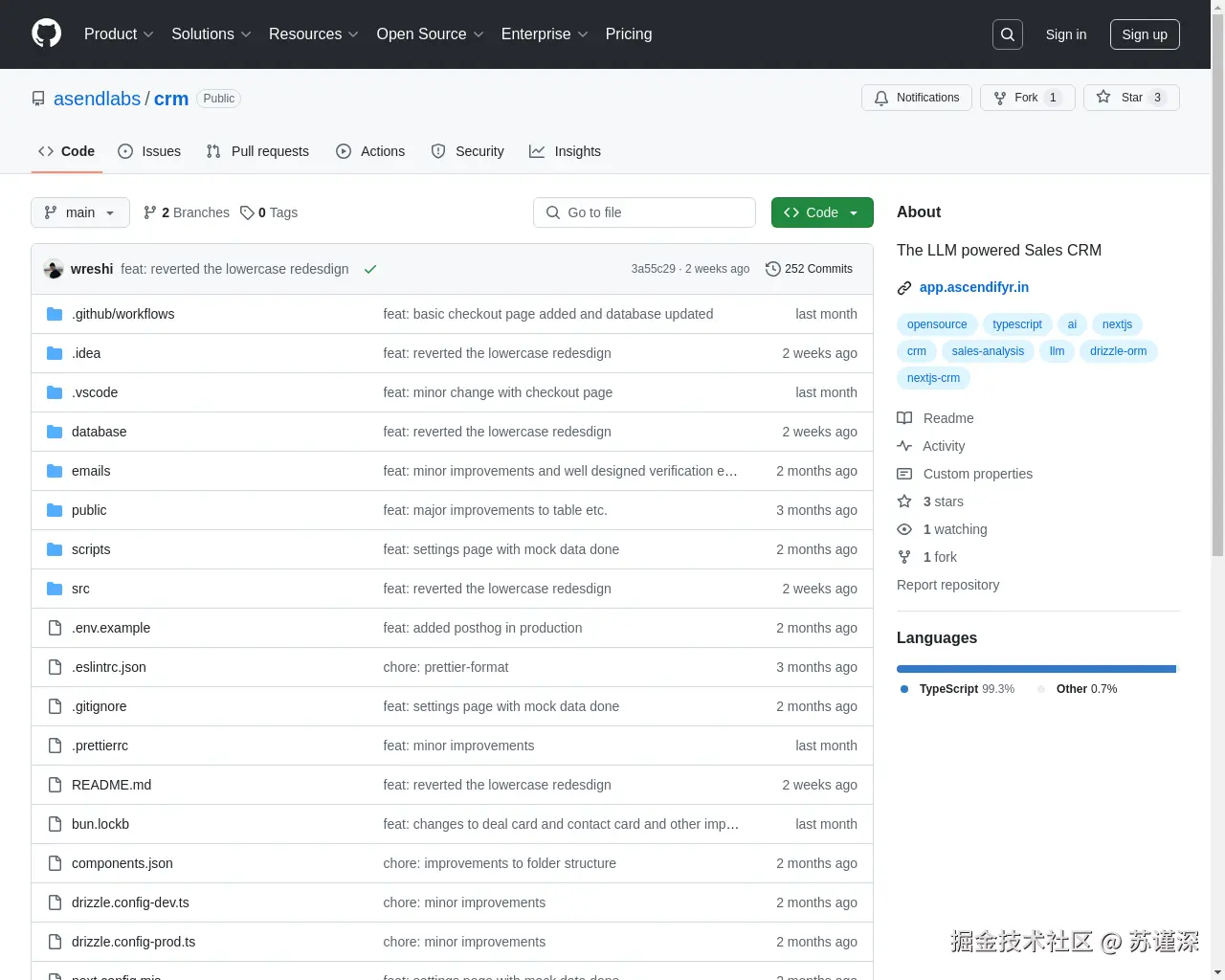Open the README.md file
The width and height of the screenshot is (1225, 980).
(111, 785)
